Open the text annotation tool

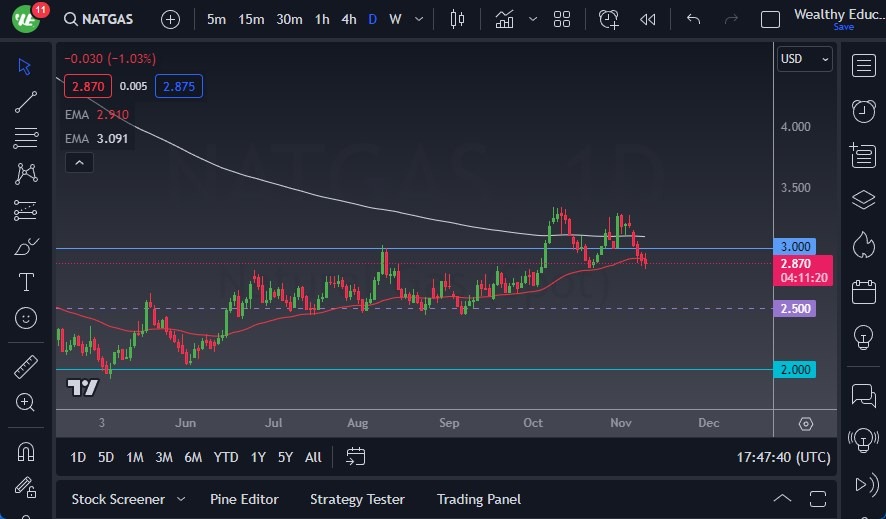[26, 282]
